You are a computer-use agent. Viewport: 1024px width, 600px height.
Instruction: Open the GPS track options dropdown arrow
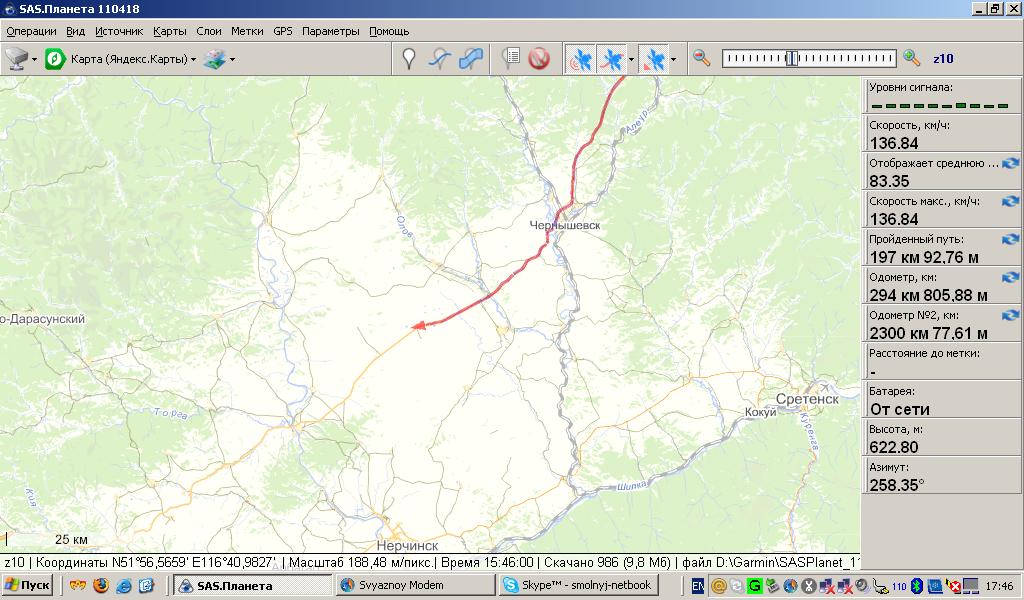(x=632, y=59)
